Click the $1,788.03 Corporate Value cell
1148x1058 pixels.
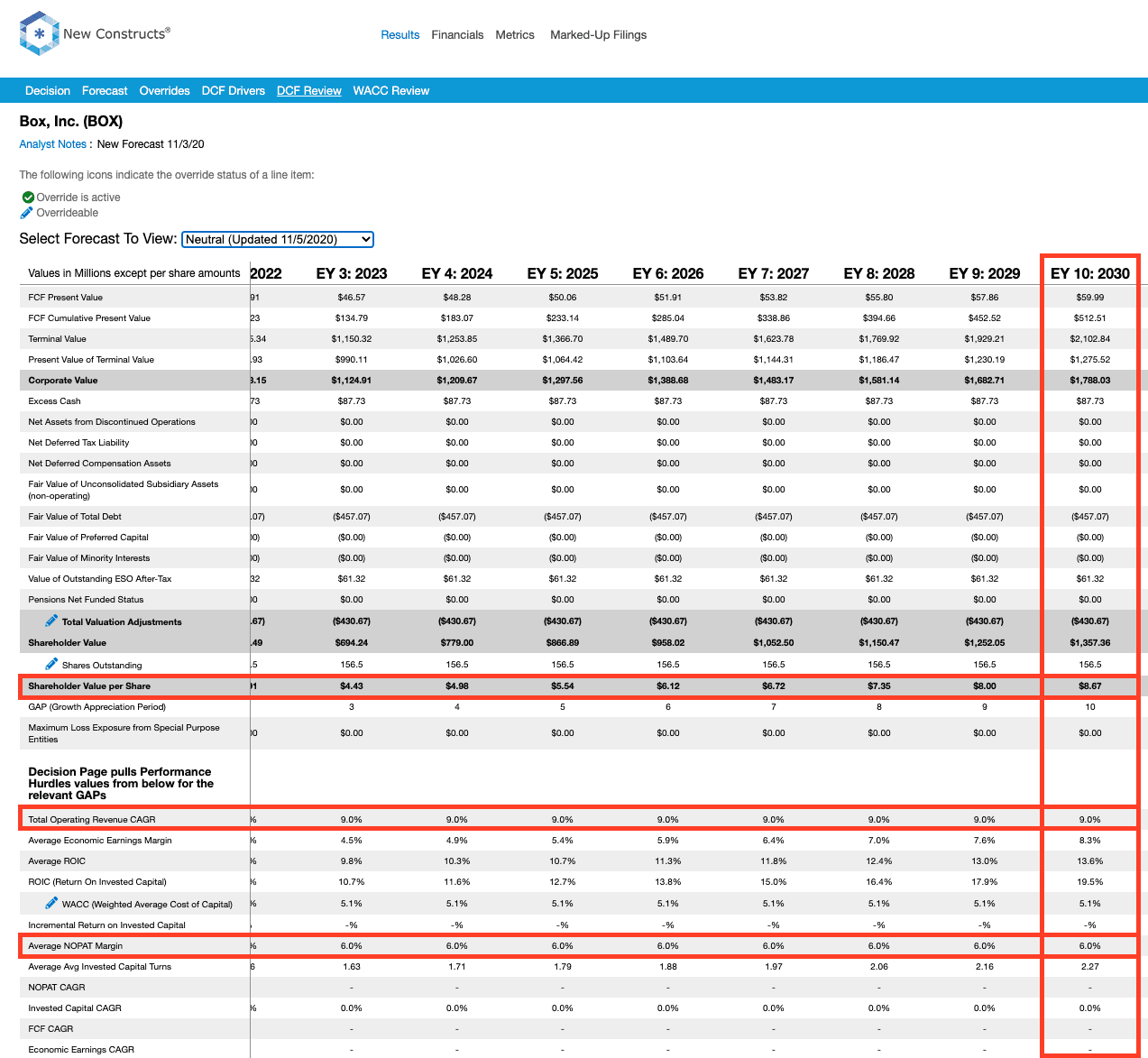pos(1090,381)
